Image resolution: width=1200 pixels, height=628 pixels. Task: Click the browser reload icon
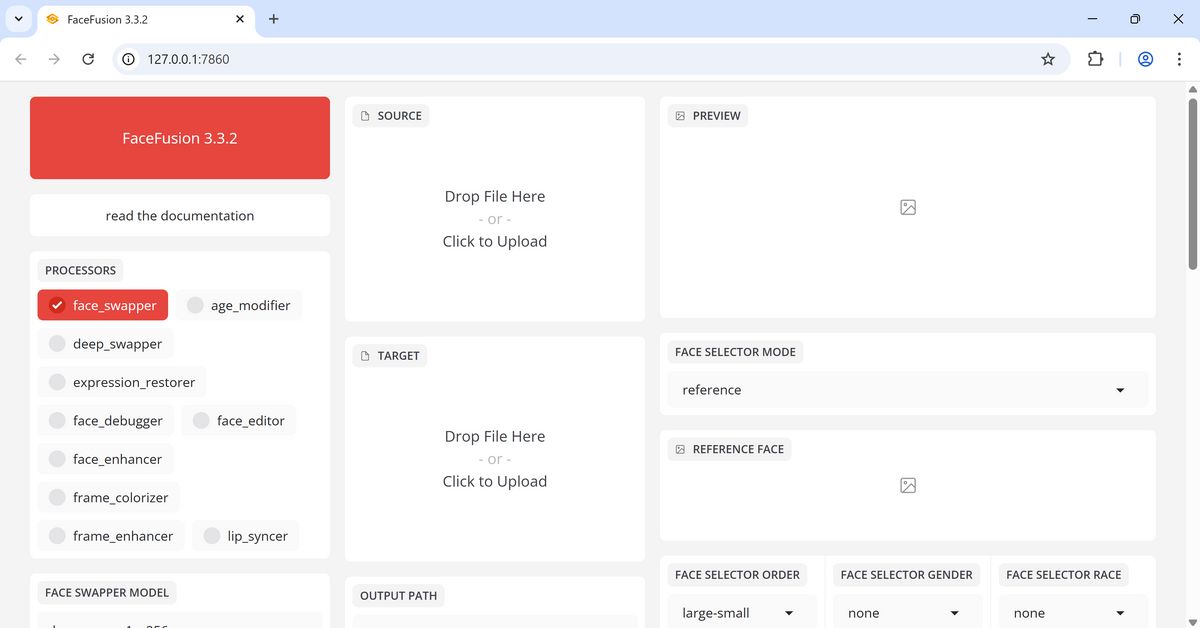click(88, 59)
